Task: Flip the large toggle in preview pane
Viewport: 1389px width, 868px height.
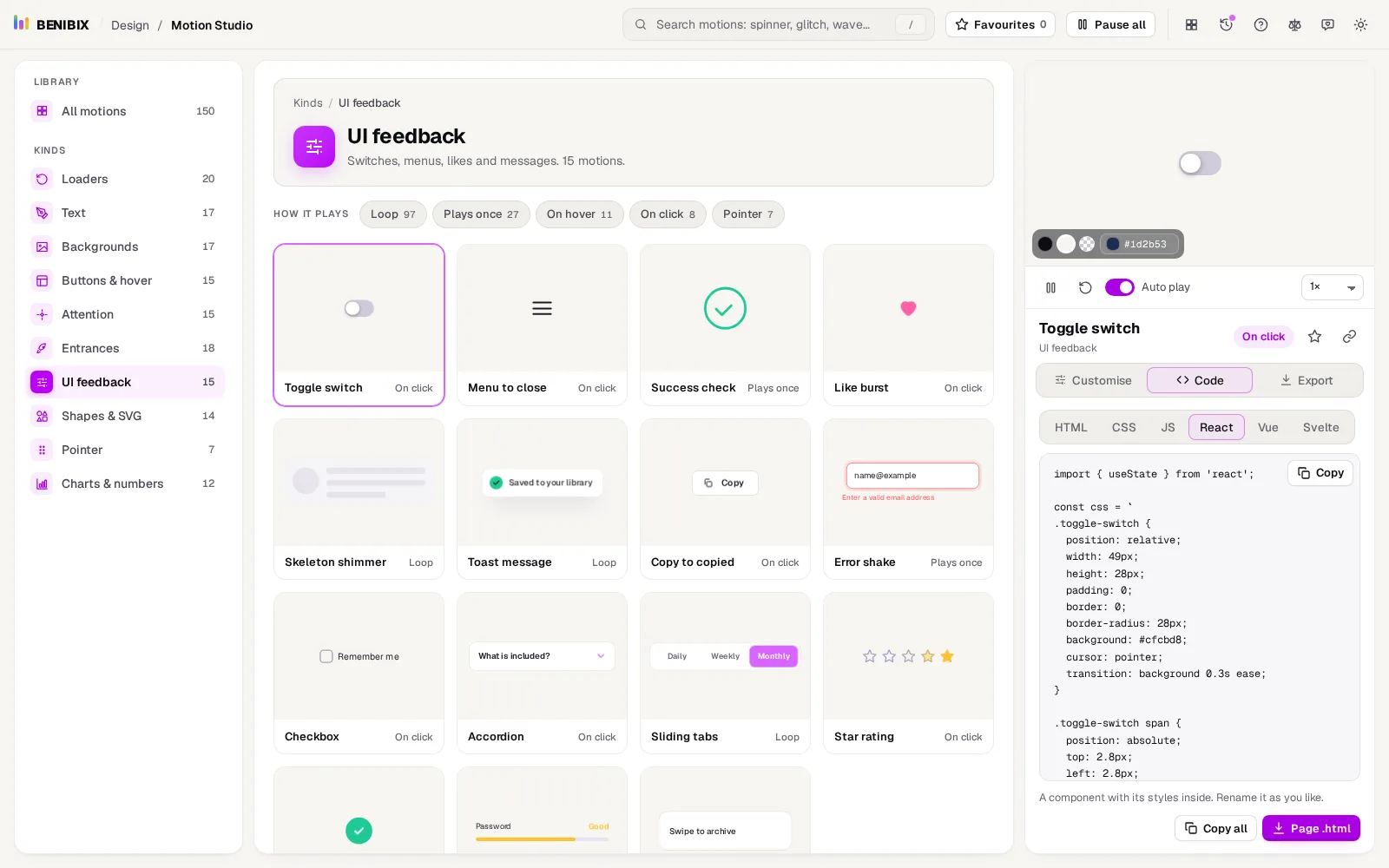Action: tap(1200, 163)
